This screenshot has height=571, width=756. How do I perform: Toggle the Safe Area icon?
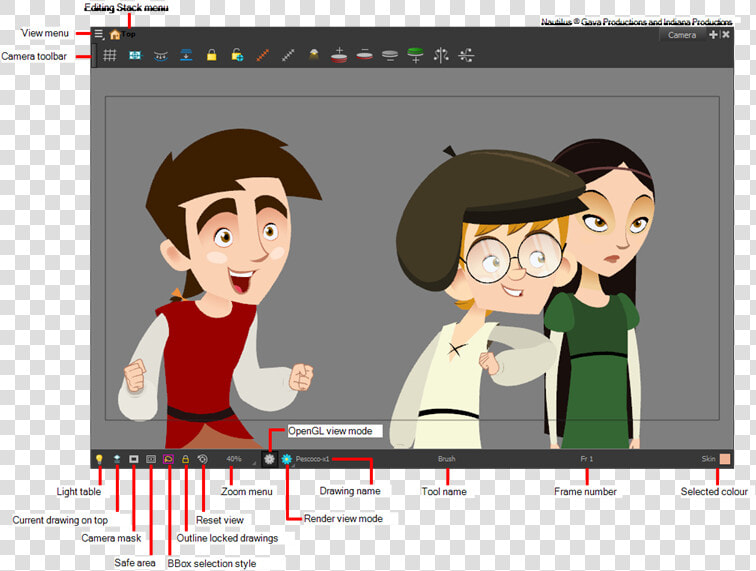click(151, 459)
